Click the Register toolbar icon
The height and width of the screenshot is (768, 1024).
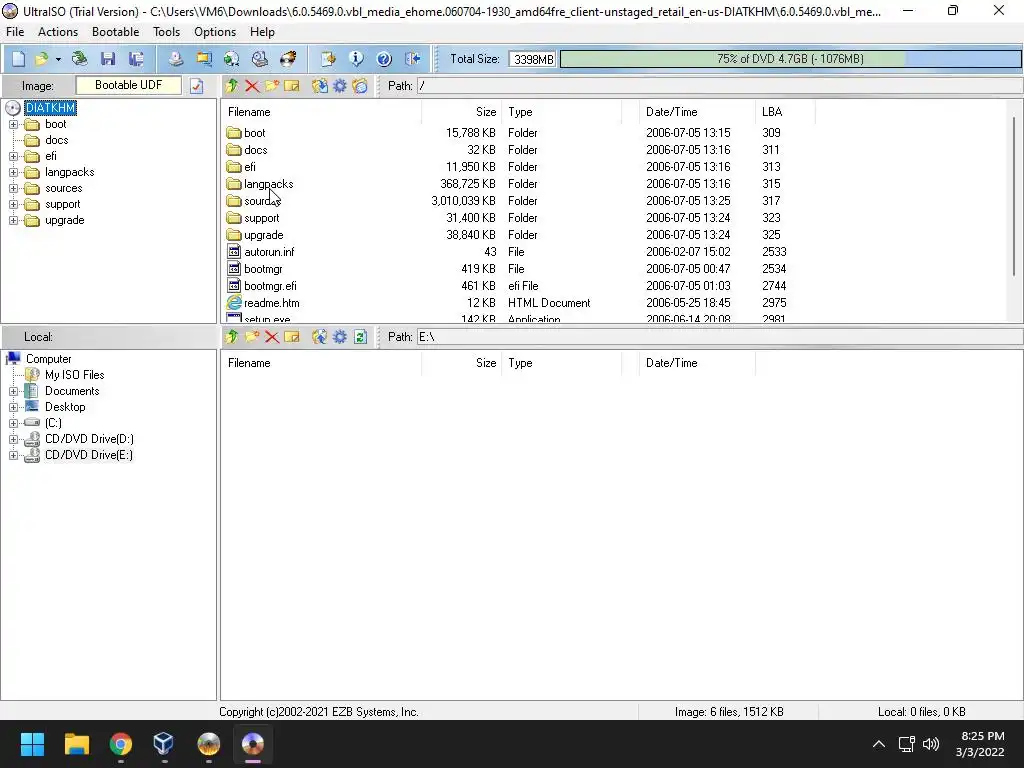click(328, 59)
